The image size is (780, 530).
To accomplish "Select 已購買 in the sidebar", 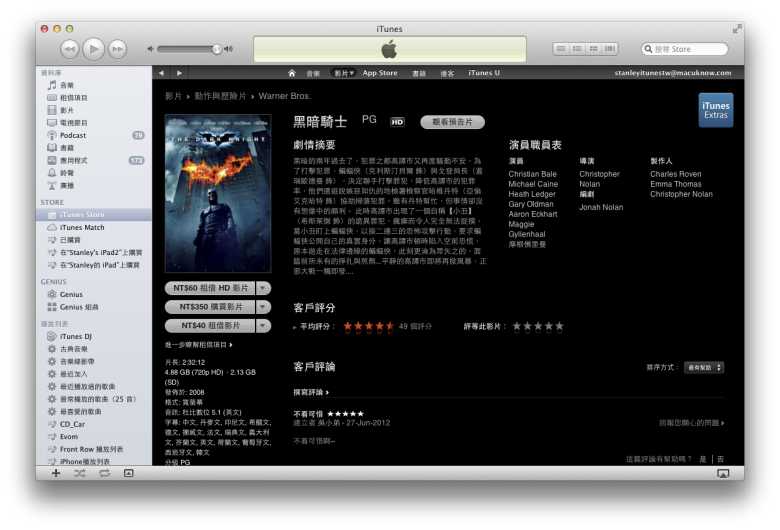I will (x=94, y=240).
